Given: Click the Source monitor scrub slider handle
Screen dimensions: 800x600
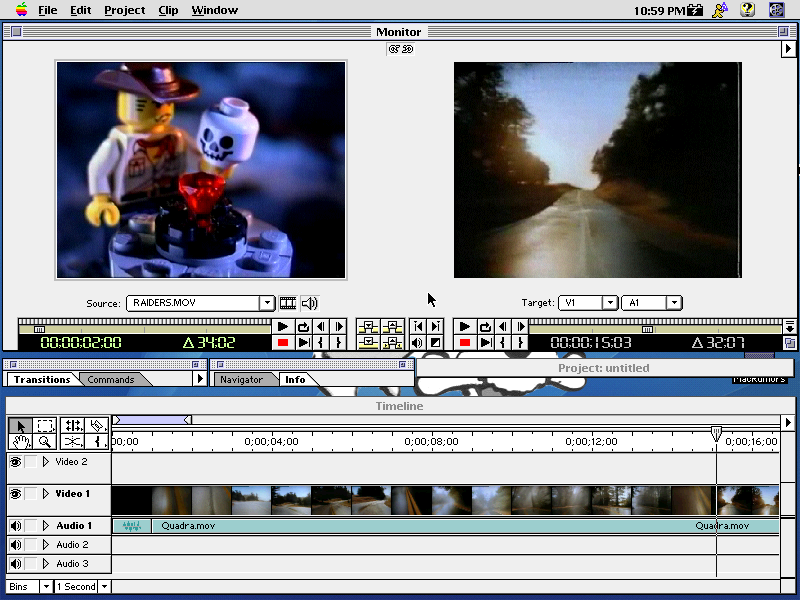Looking at the screenshot, I should pos(39,329).
